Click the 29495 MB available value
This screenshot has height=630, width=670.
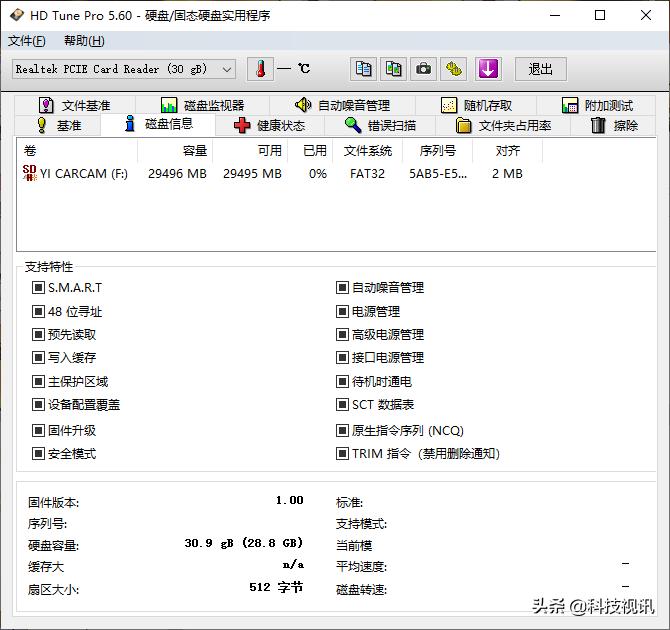click(x=252, y=174)
